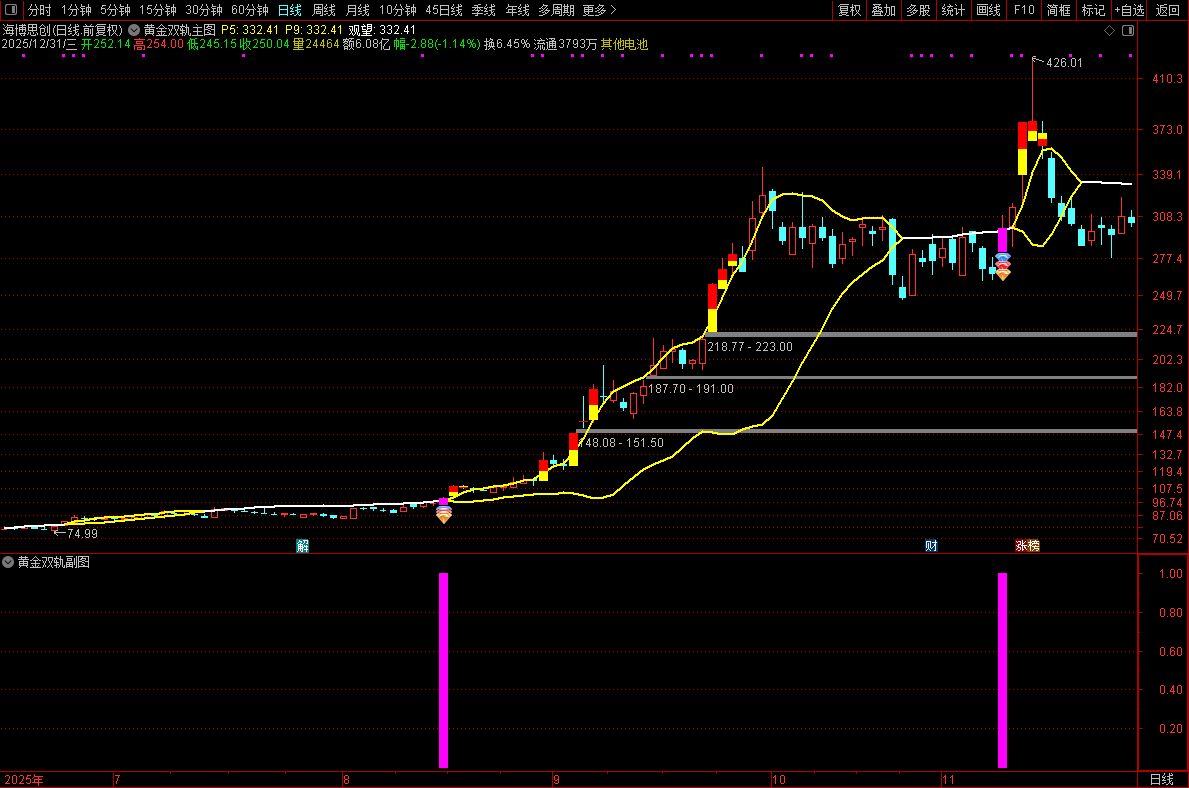The width and height of the screenshot is (1189, 788).
Task: Expand the 黄金双轨副图 indicator dropdown
Action: 8,563
